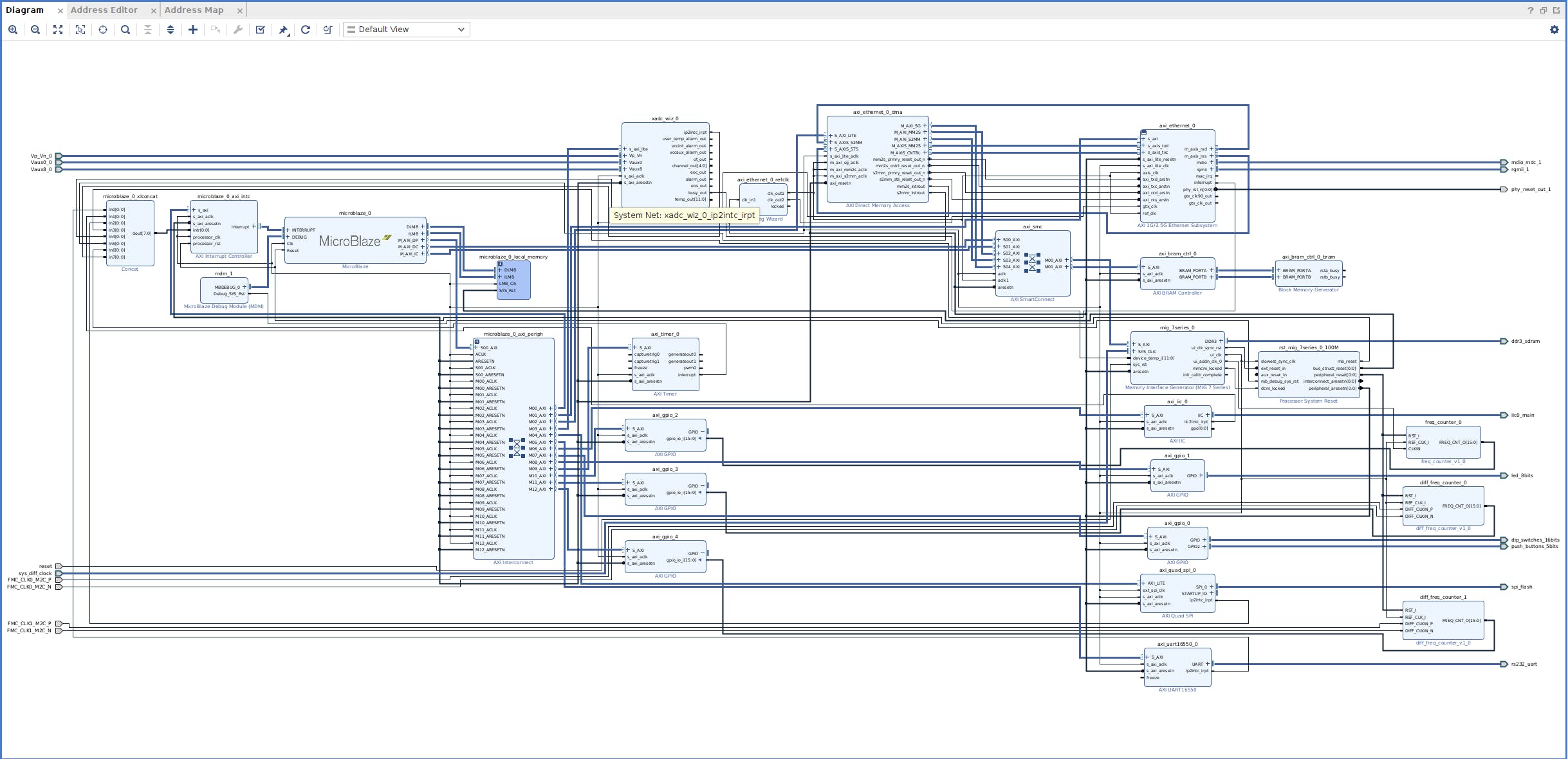Viewport: 1568px width, 759px height.
Task: Click the axi_uart16550_0 block name
Action: [1177, 644]
